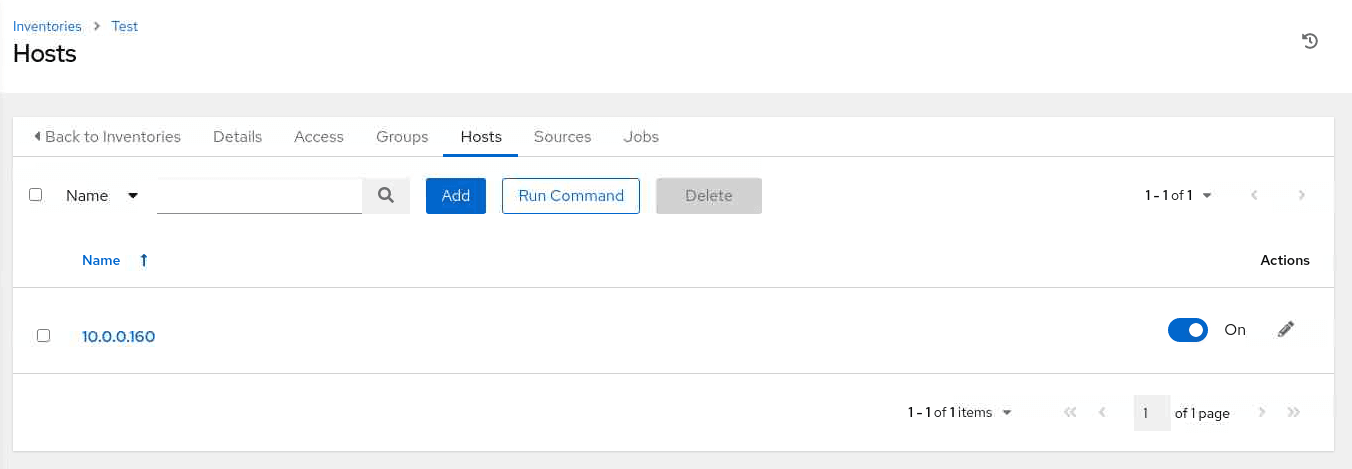Click the Run Command button

click(571, 196)
